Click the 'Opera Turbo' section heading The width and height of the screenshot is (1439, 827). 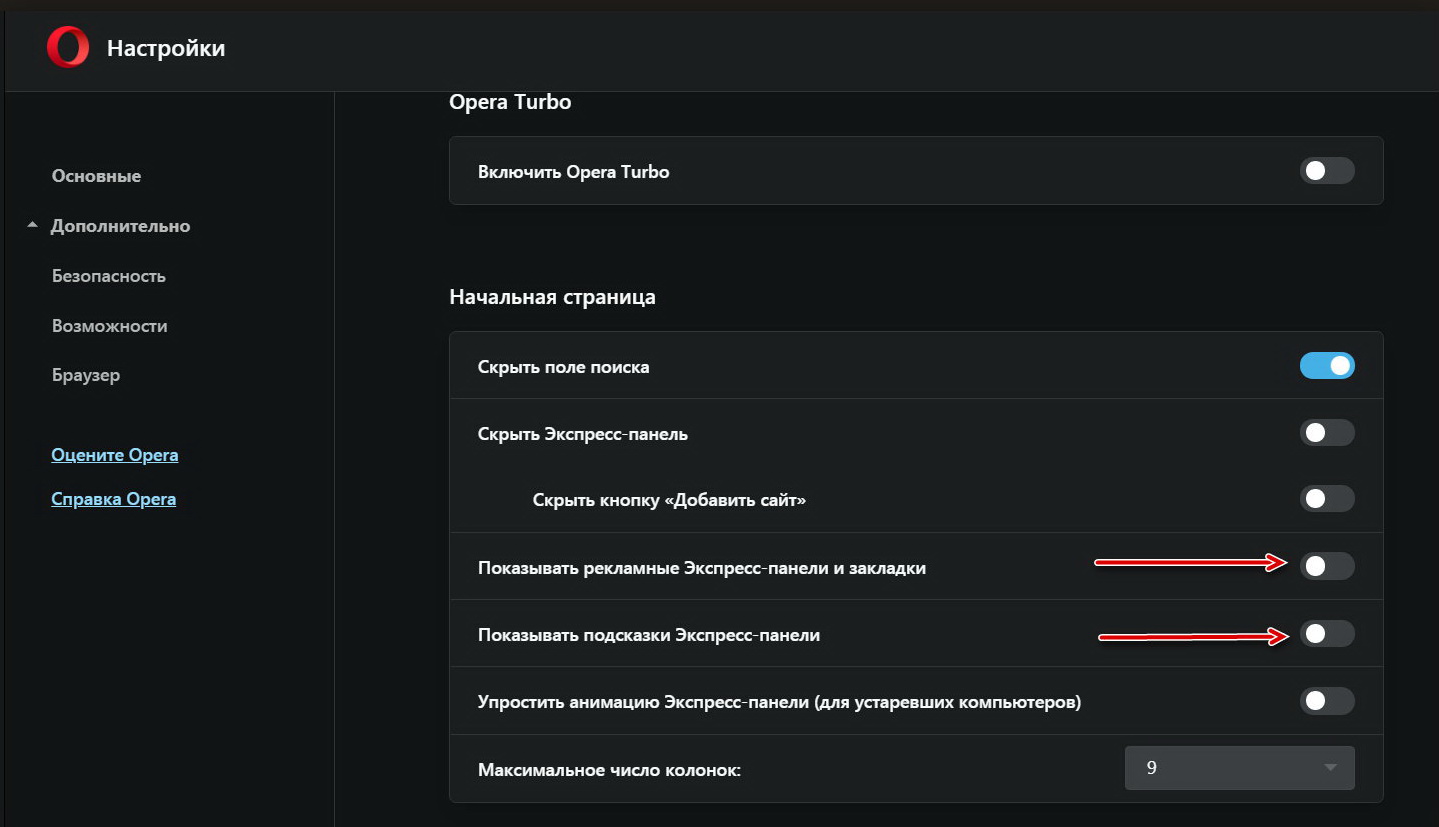pyautogui.click(x=510, y=102)
